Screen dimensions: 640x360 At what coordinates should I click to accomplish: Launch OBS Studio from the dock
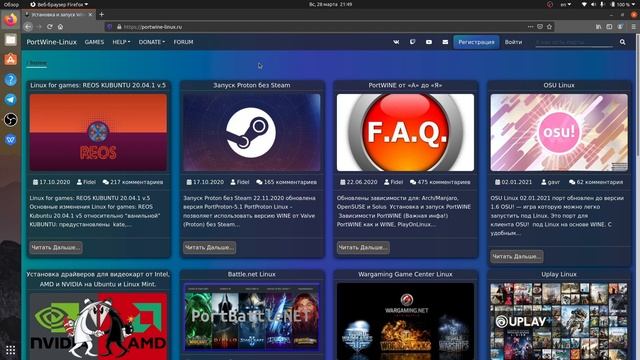click(x=11, y=120)
